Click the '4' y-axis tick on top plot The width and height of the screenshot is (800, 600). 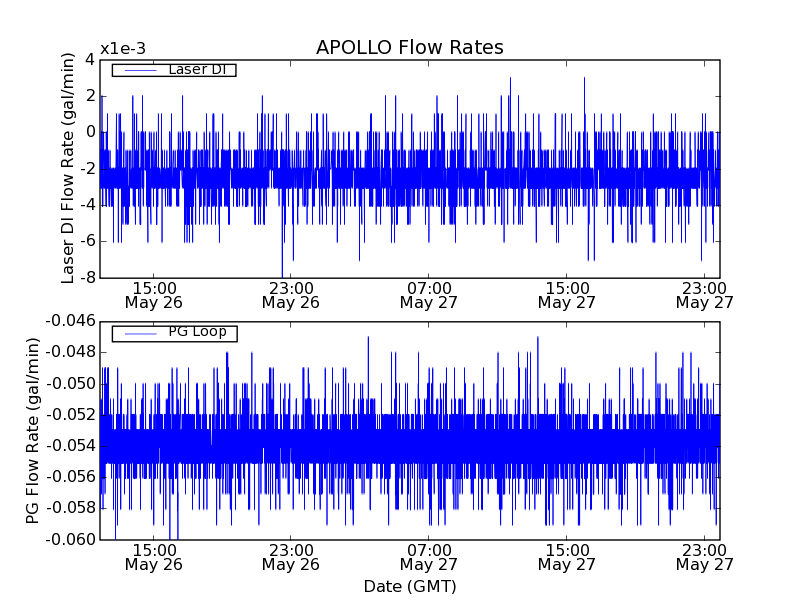[x=90, y=60]
